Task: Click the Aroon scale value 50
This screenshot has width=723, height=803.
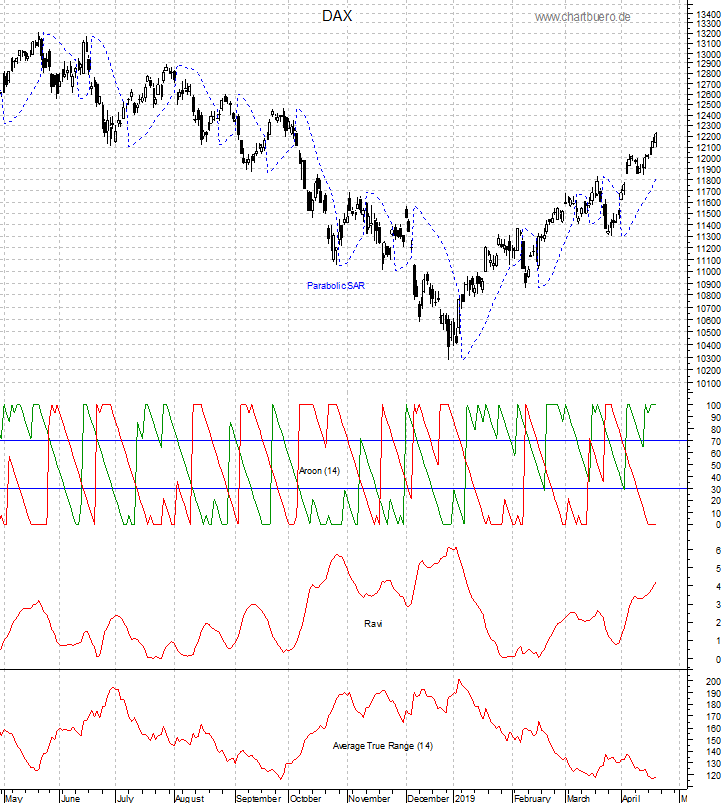Action: pos(715,466)
